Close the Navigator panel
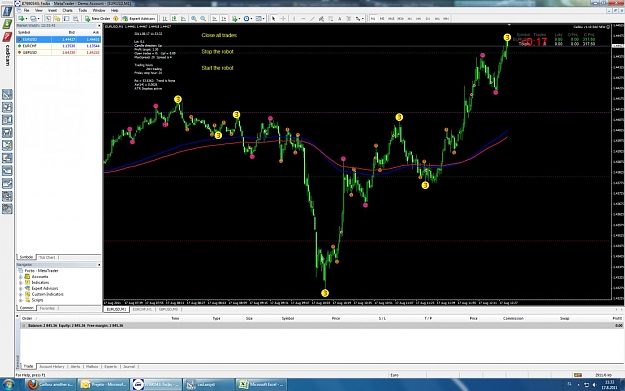The height and width of the screenshot is (391, 625). tap(99, 265)
